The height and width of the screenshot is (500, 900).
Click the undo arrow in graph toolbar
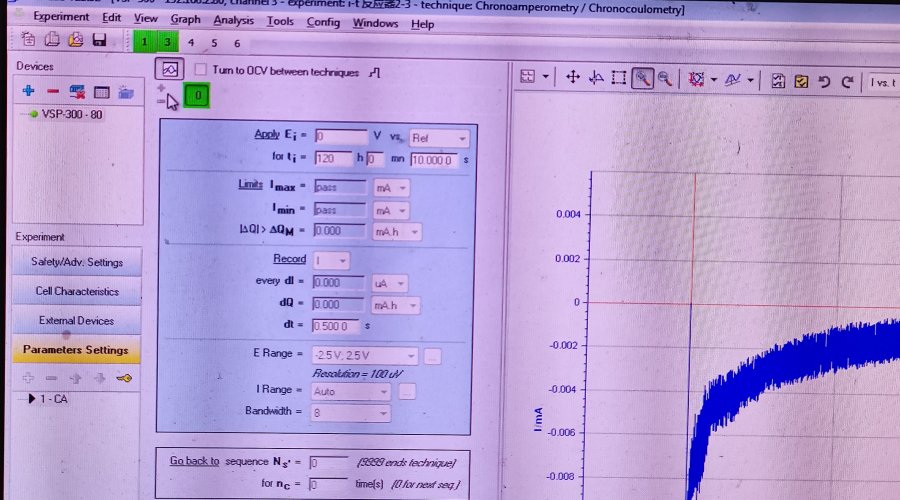point(824,81)
